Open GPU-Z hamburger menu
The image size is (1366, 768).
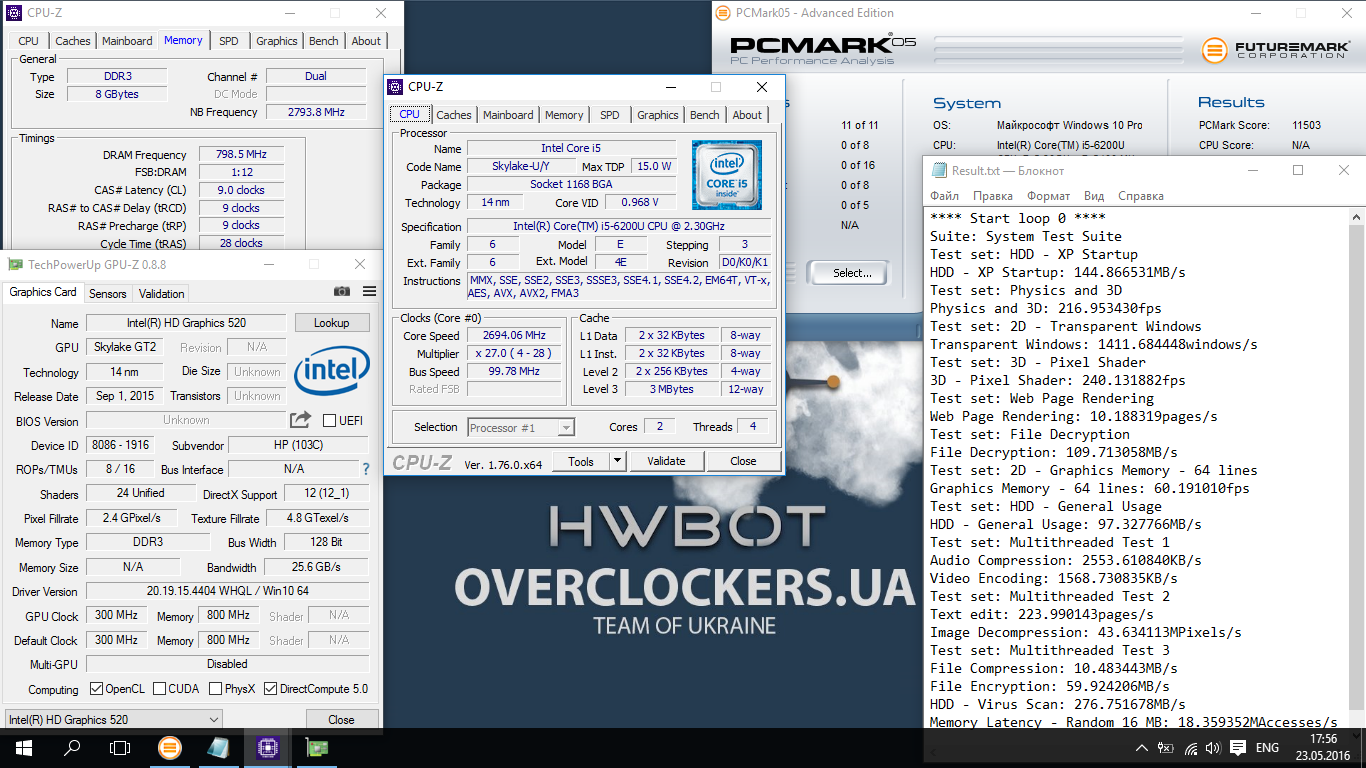point(370,291)
